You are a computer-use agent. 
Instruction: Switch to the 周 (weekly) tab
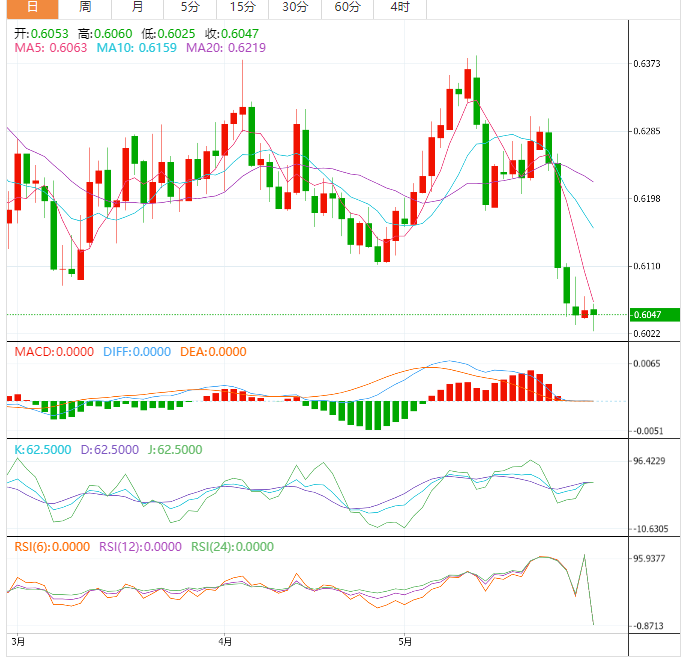coord(86,8)
